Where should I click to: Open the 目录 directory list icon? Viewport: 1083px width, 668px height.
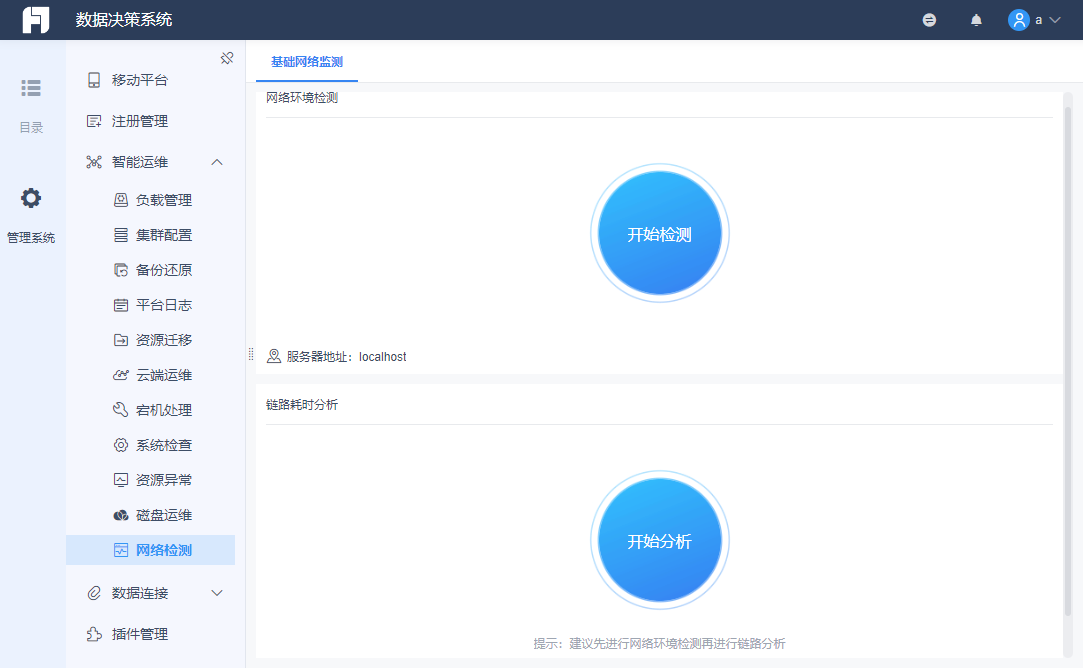[31, 88]
